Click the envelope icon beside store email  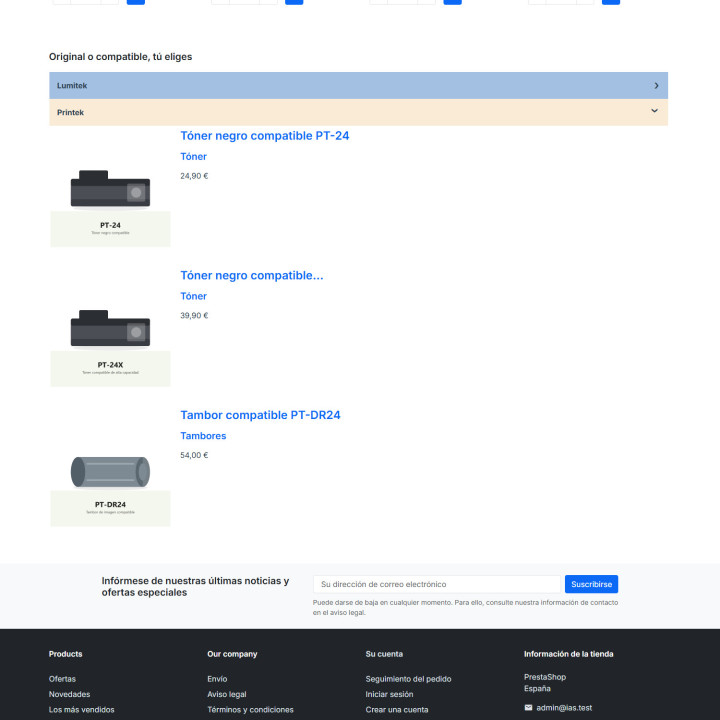coord(528,708)
